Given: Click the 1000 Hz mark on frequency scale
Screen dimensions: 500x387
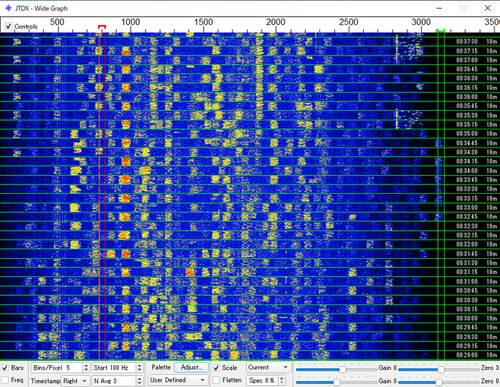Looking at the screenshot, I should (x=130, y=22).
